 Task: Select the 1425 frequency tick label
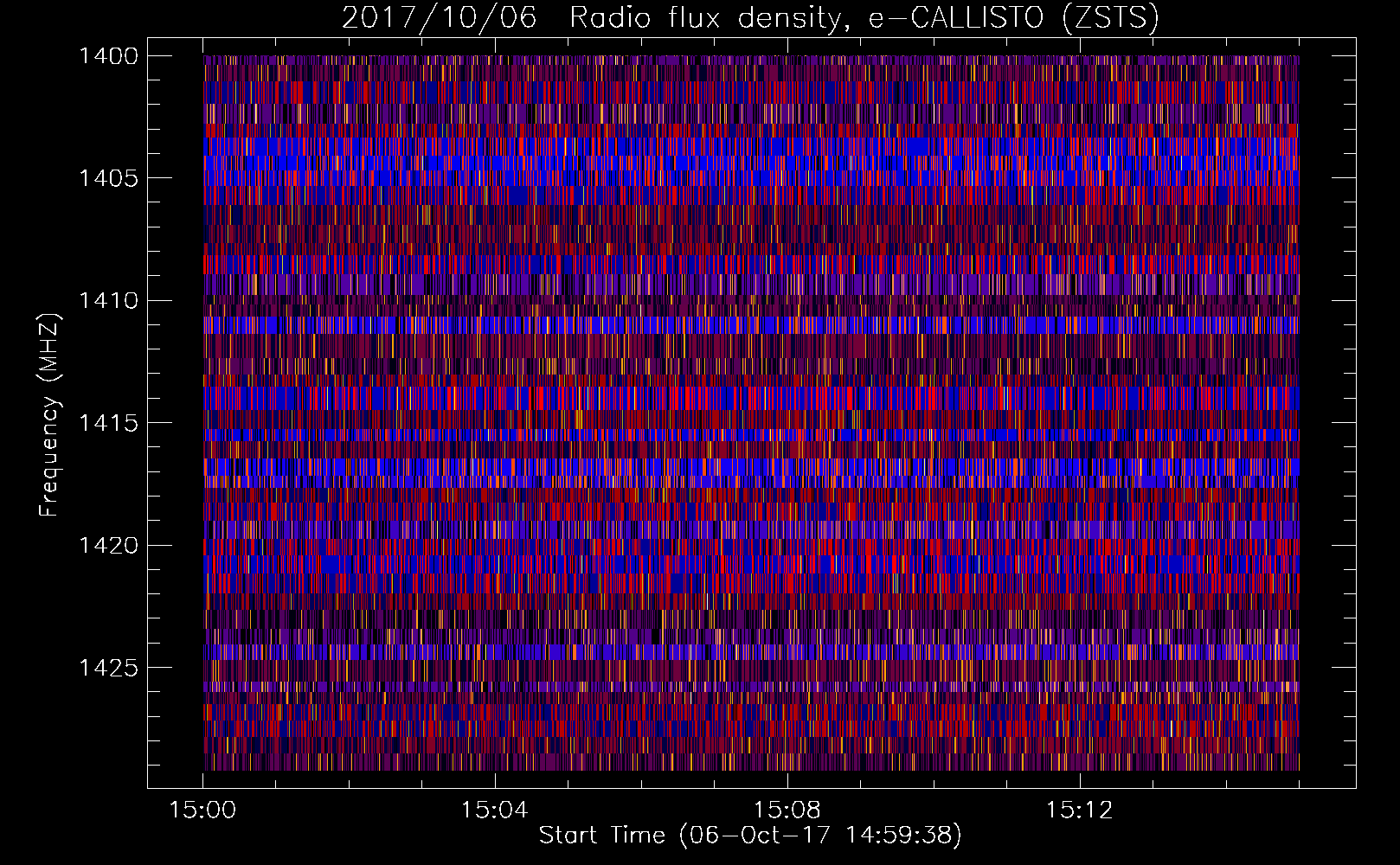tap(108, 668)
